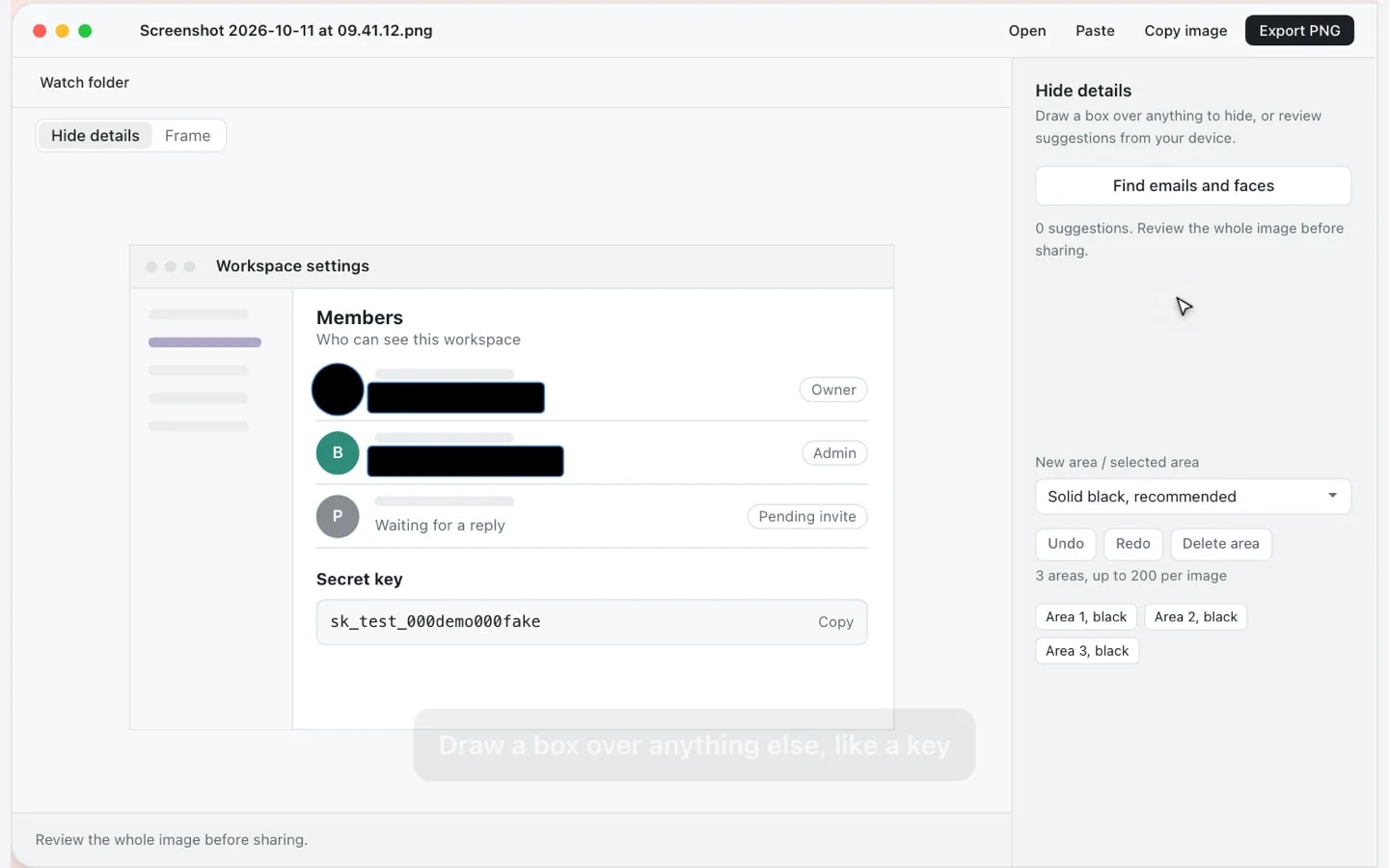This screenshot has height=868, width=1389.
Task: Select the Area 1, black chip
Action: click(1086, 617)
